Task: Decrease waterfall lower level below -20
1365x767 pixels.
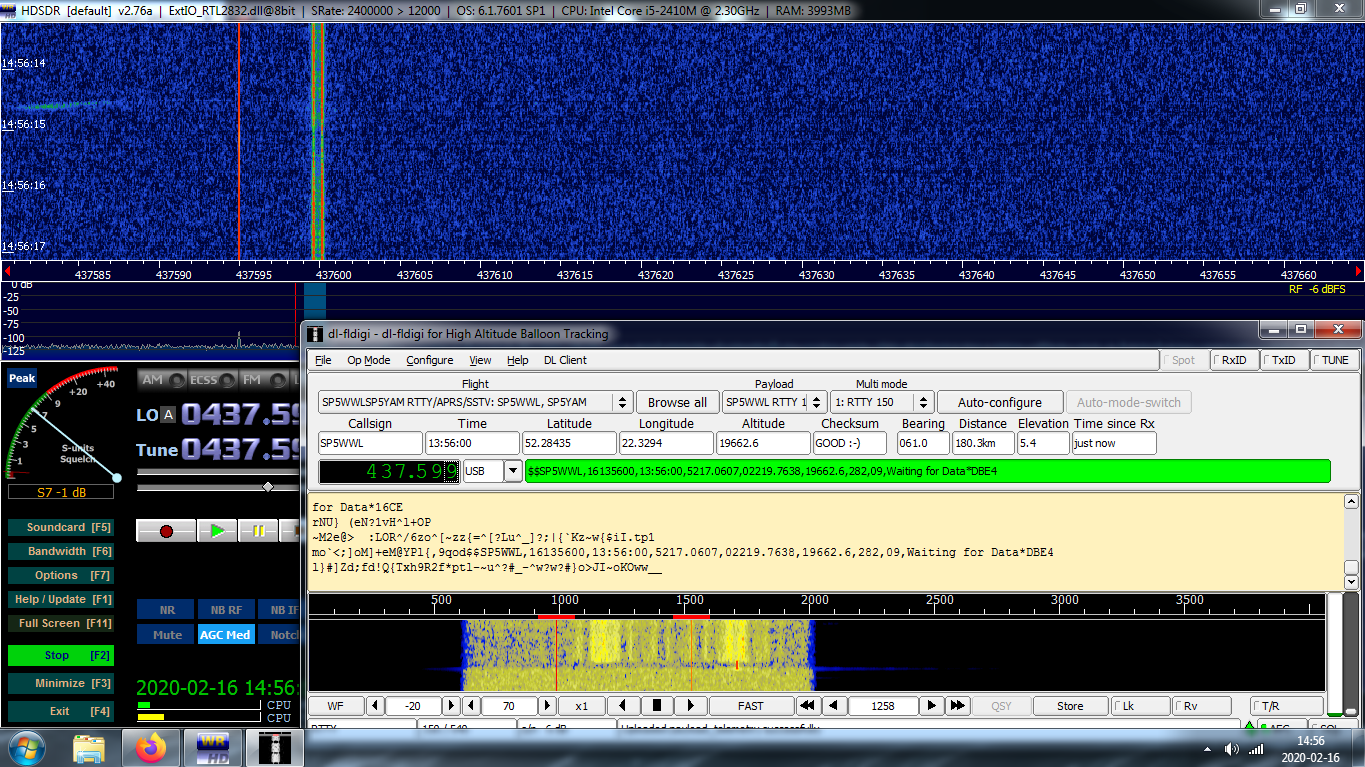Action: [376, 706]
